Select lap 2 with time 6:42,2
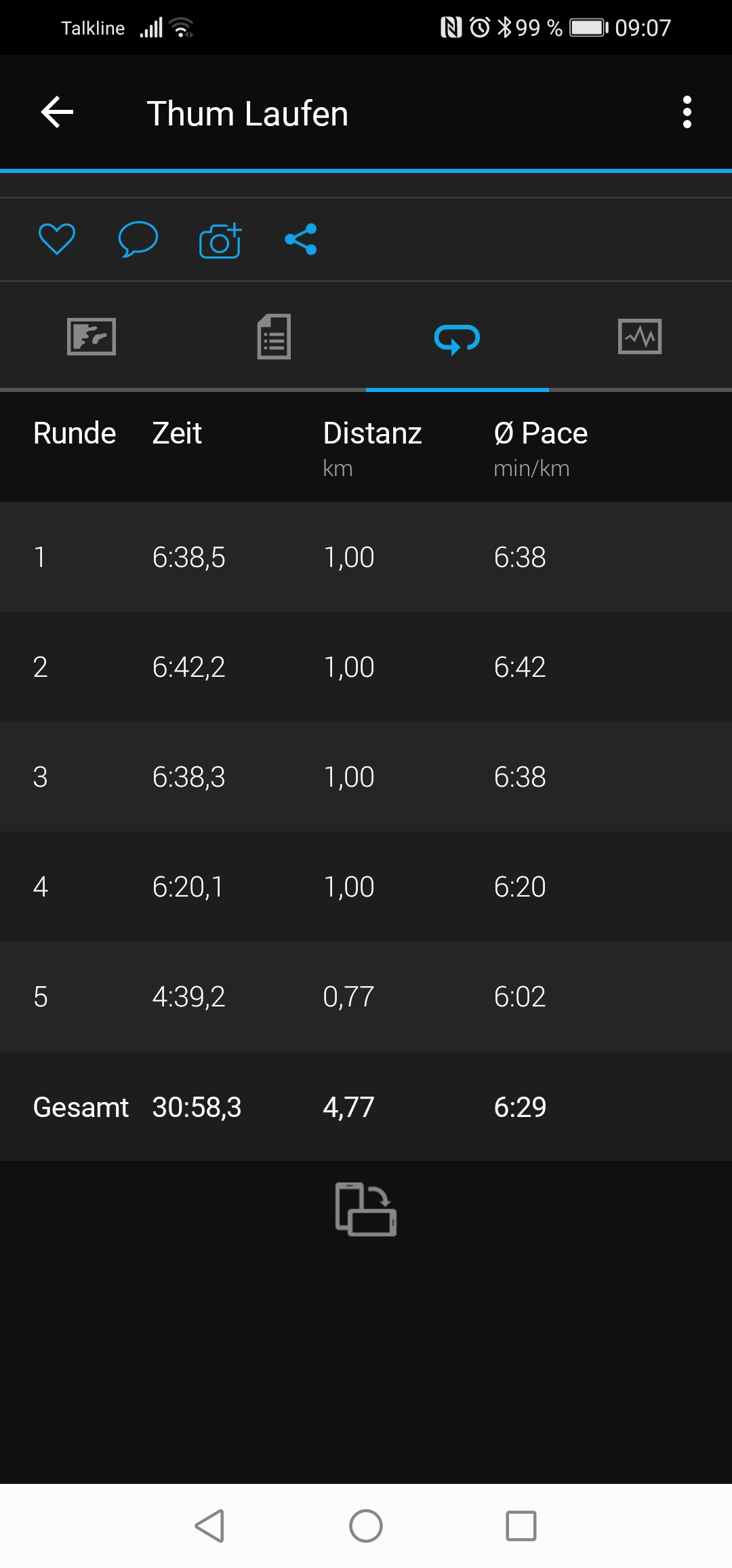This screenshot has width=732, height=1568. pos(366,667)
